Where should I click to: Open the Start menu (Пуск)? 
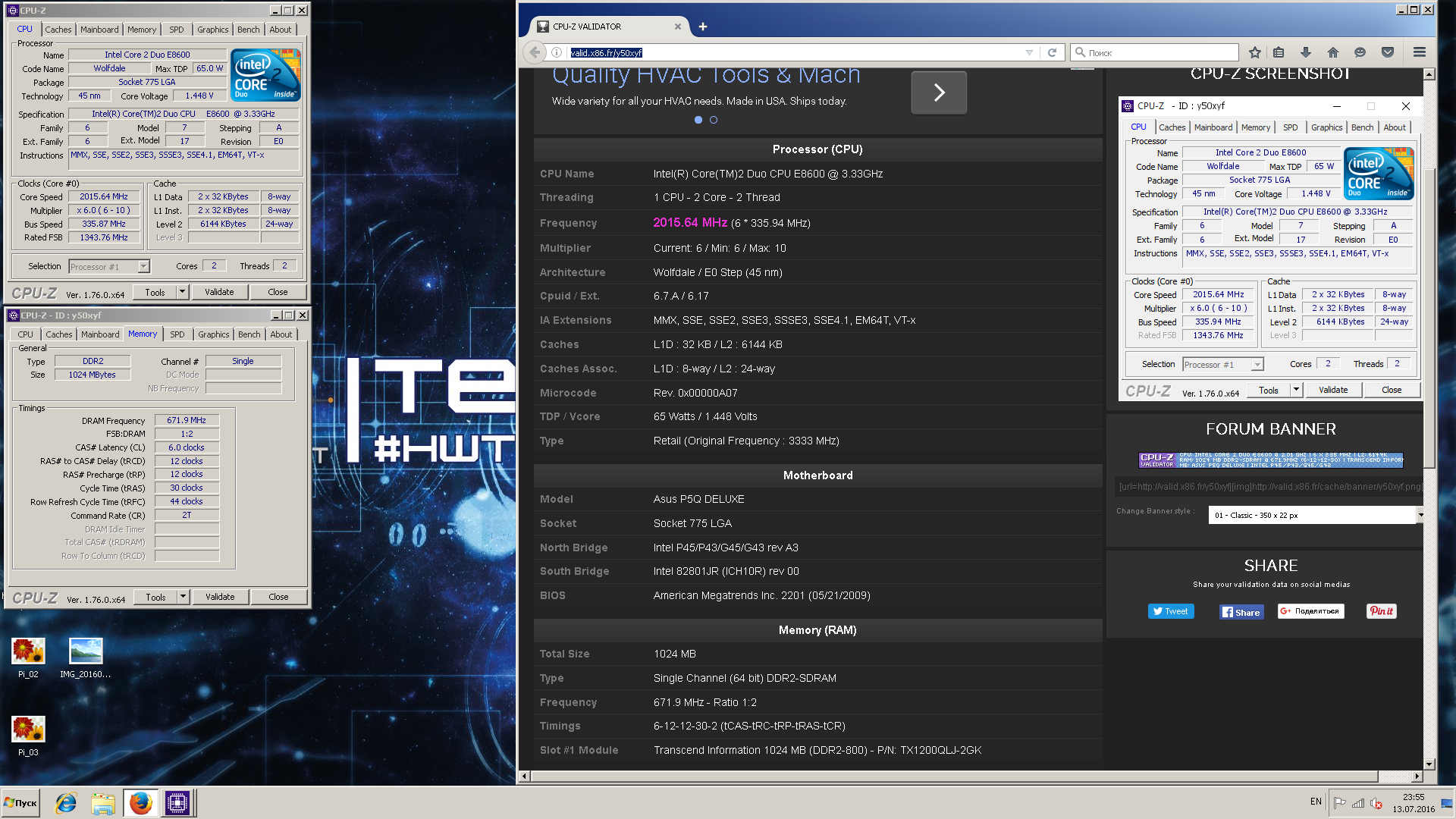(x=20, y=803)
